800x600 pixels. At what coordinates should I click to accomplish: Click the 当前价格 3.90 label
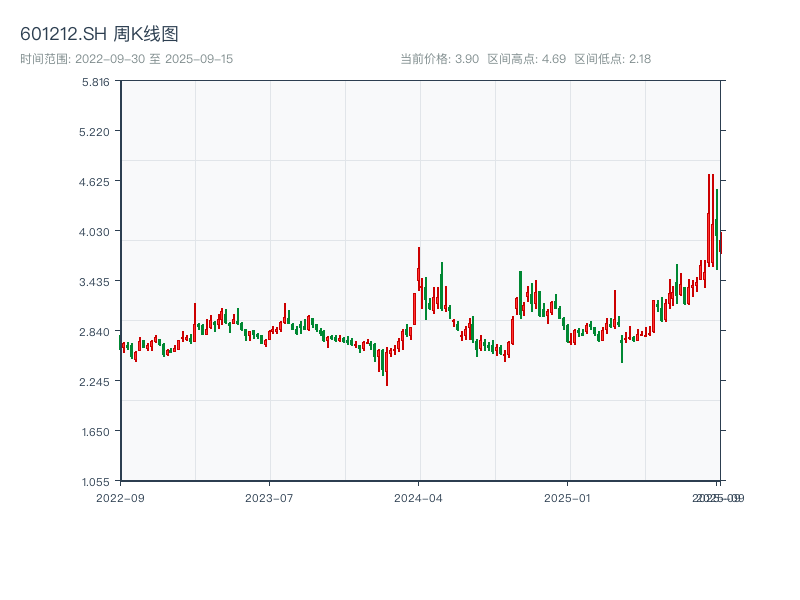coord(439,59)
